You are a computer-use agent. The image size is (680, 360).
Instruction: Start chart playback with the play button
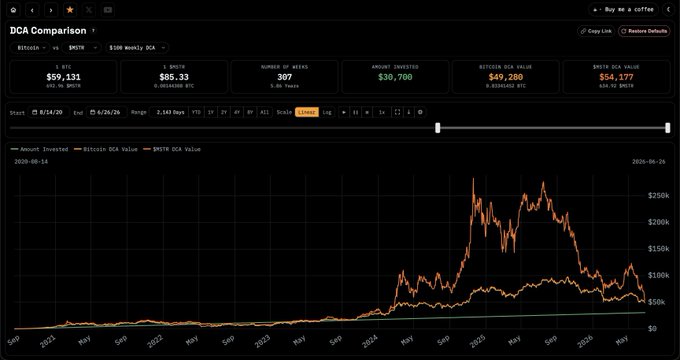pos(344,112)
